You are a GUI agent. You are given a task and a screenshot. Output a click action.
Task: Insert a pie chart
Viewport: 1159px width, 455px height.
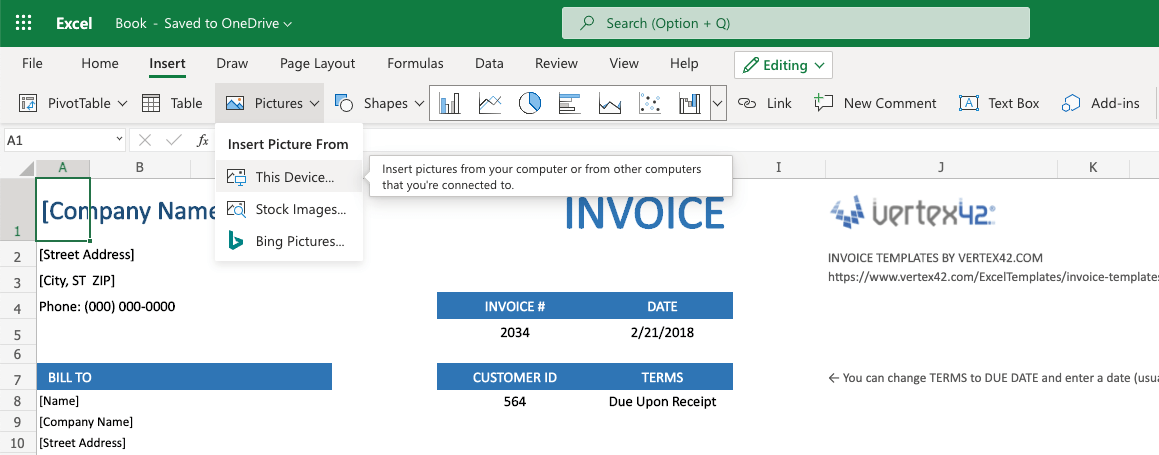[530, 103]
